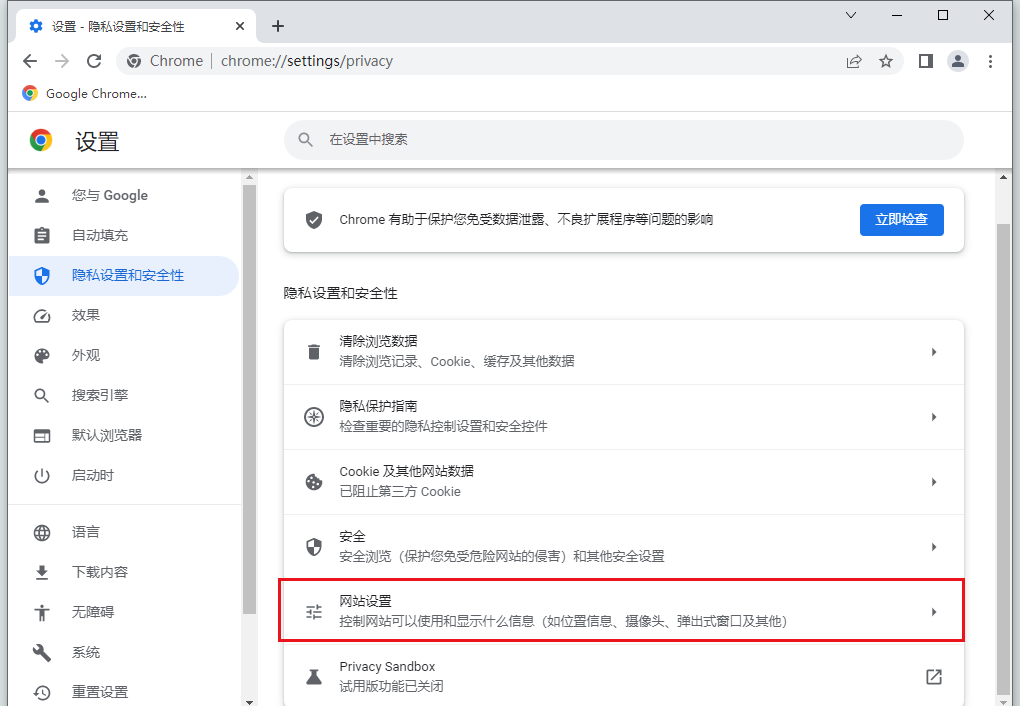Open 外观 settings section
1020x706 pixels.
[x=86, y=356]
